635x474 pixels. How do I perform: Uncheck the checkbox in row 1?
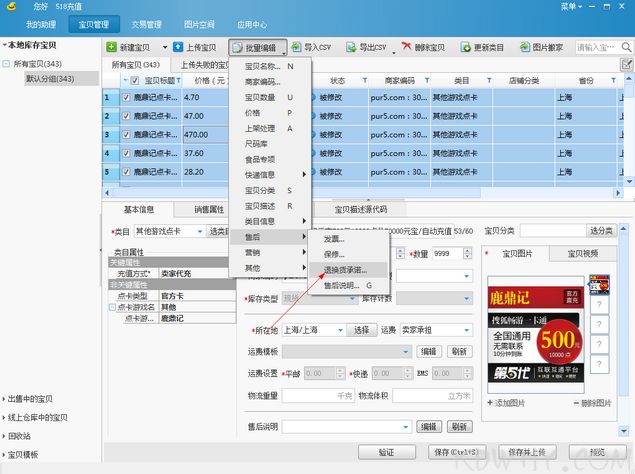pyautogui.click(x=126, y=98)
